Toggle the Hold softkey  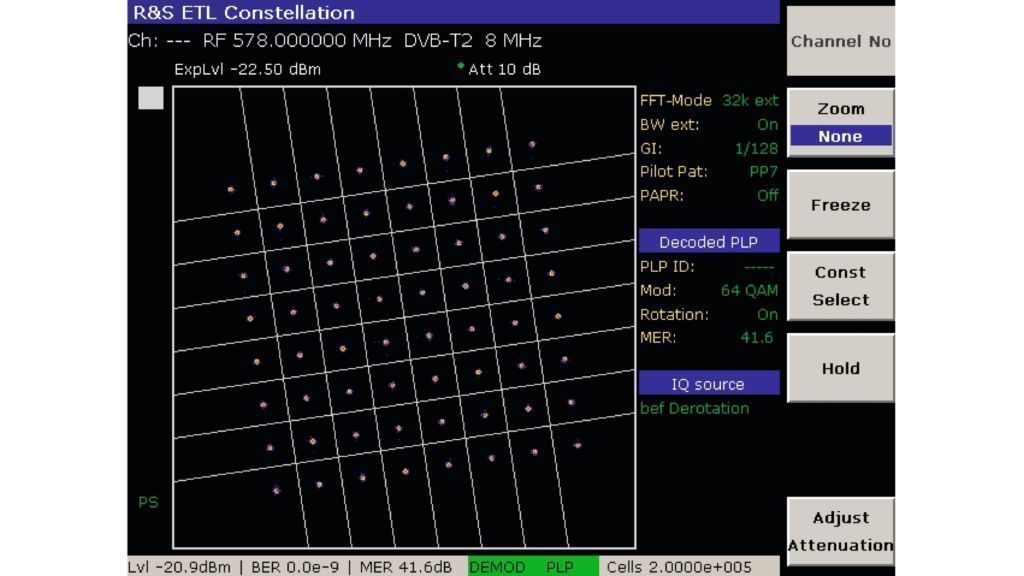(840, 368)
